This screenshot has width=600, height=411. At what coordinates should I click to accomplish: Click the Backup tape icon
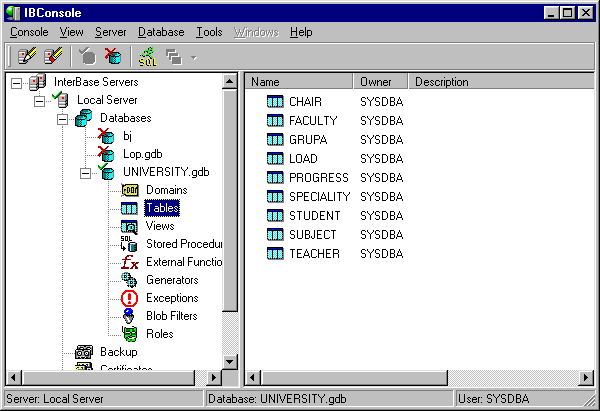click(84, 352)
